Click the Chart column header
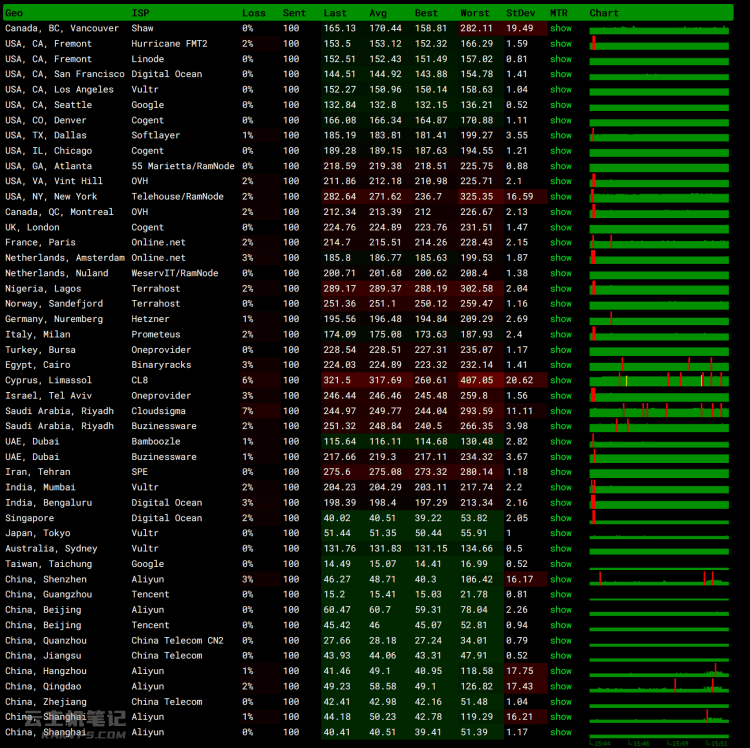 click(604, 13)
